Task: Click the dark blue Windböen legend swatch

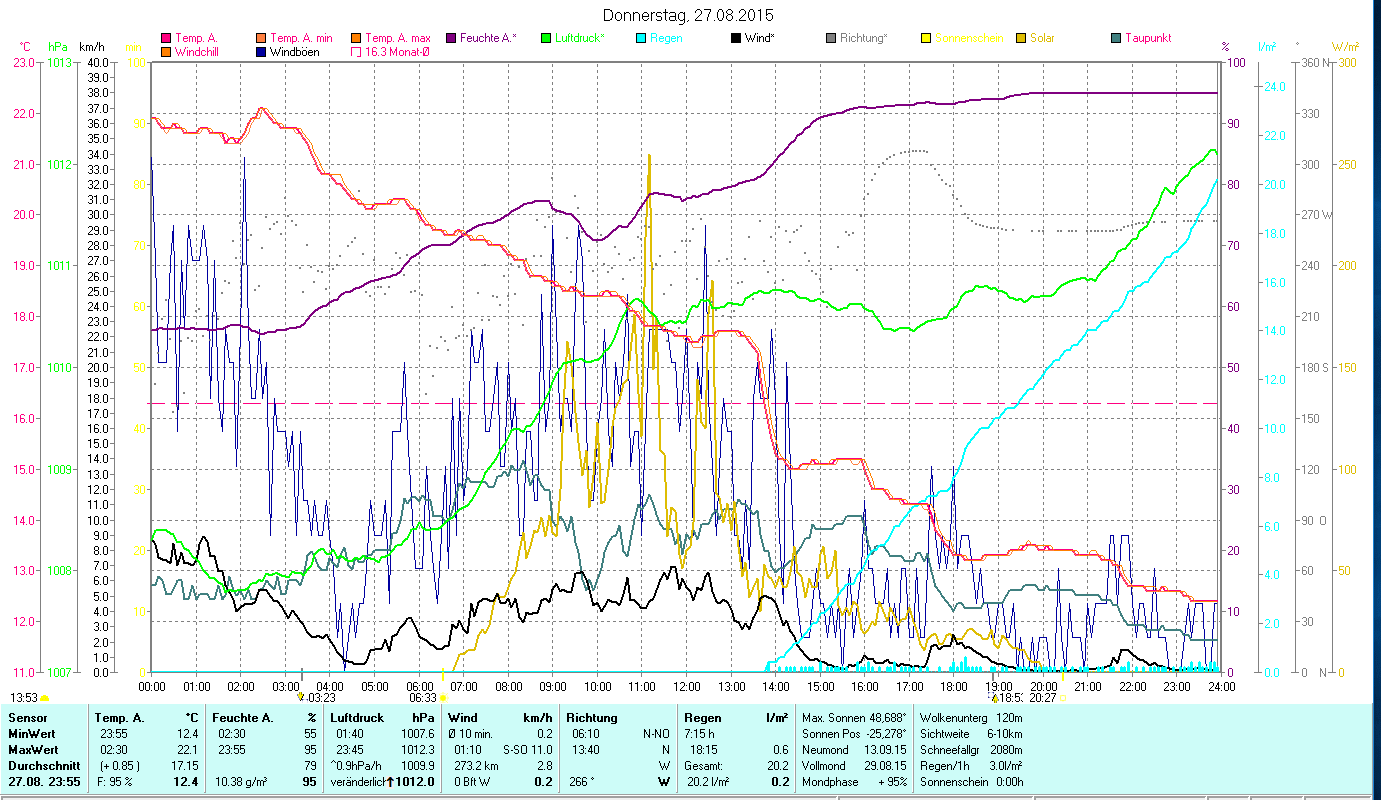Action: coord(262,52)
